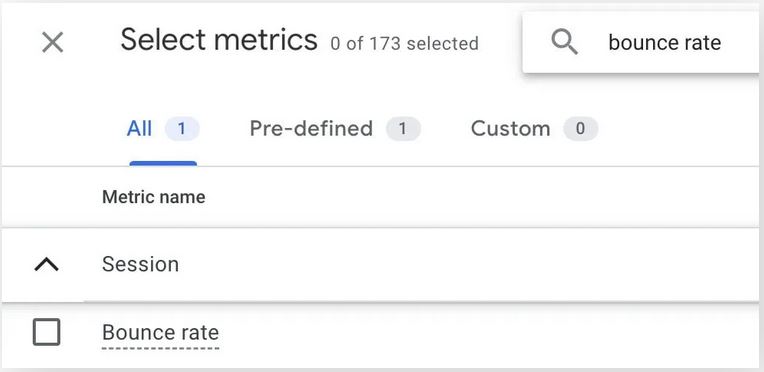Viewport: 764px width, 372px height.
Task: Click the count badge beside Pre-defined
Action: click(x=403, y=129)
